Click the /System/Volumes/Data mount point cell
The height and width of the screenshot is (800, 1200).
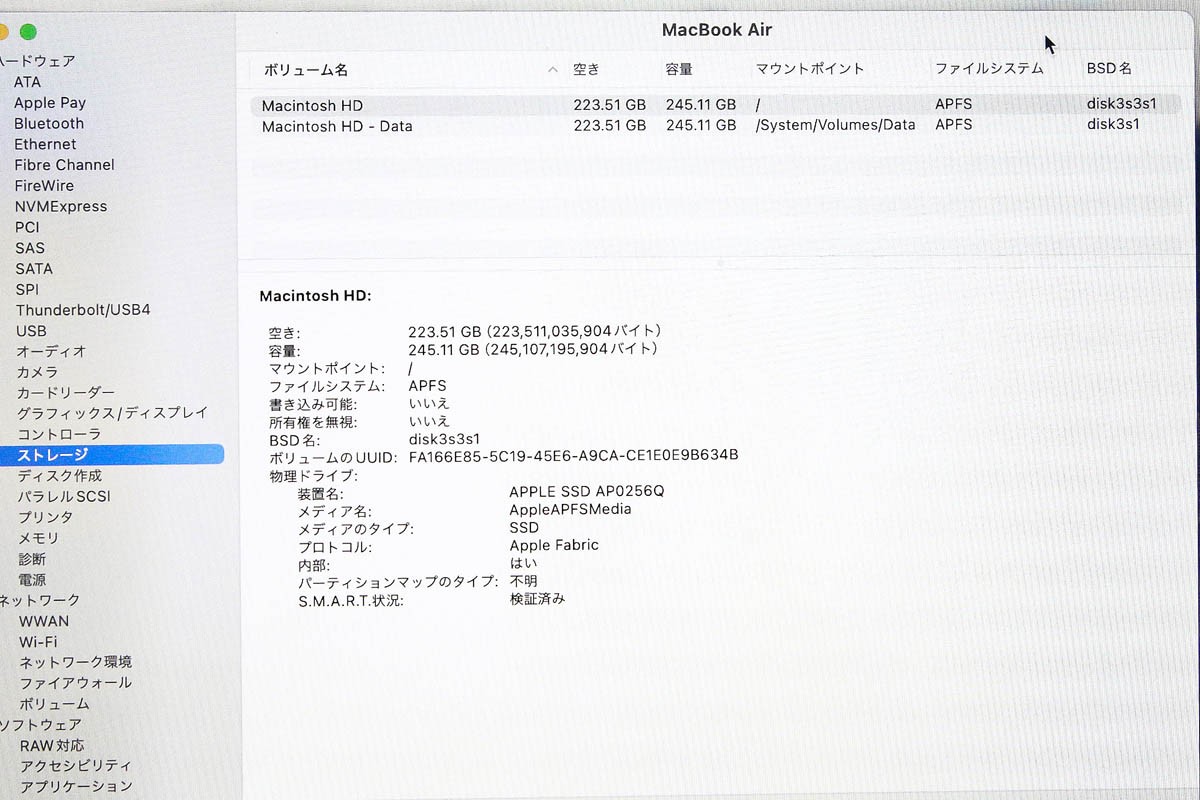(836, 125)
